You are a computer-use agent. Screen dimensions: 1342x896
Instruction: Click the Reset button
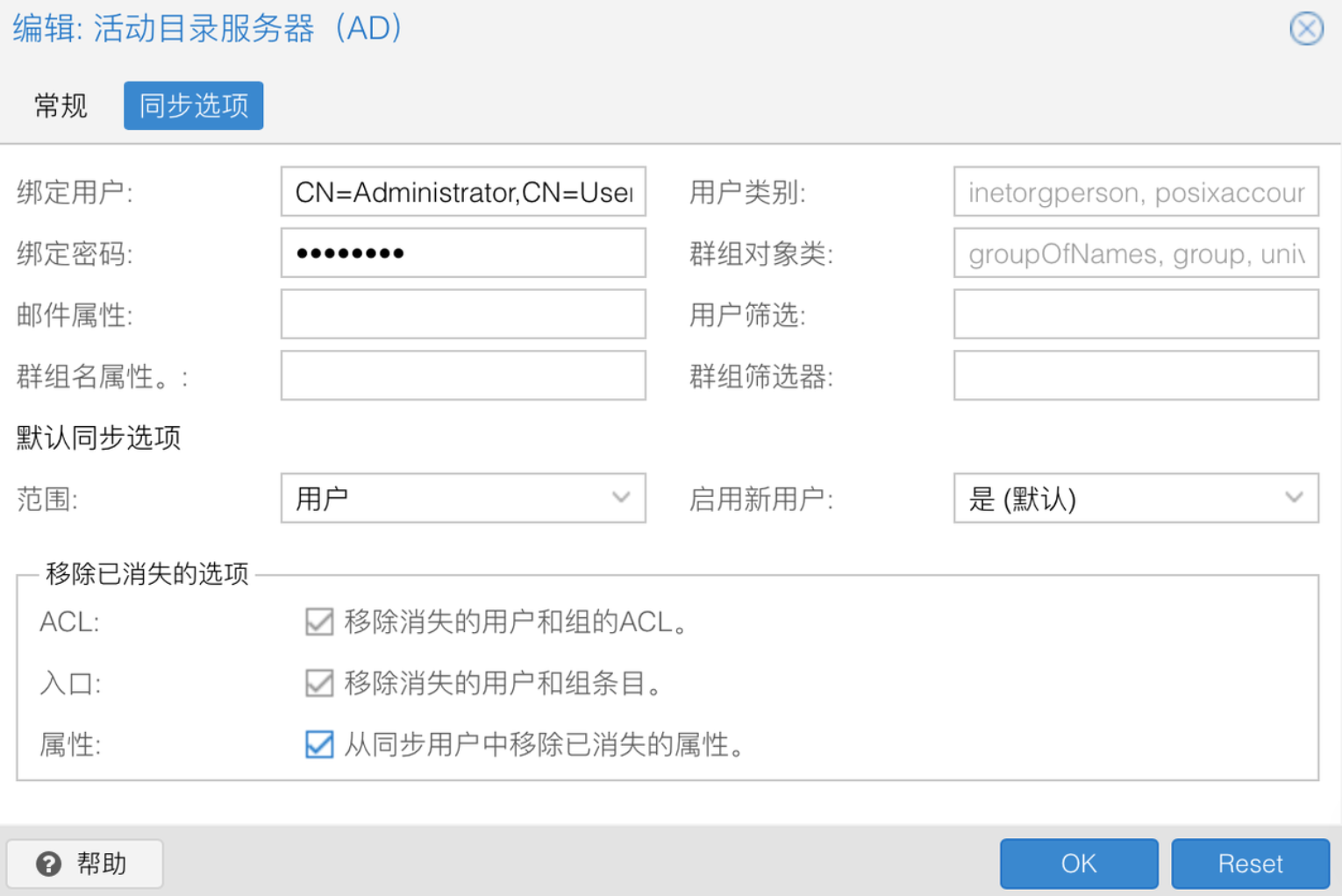click(x=1250, y=864)
